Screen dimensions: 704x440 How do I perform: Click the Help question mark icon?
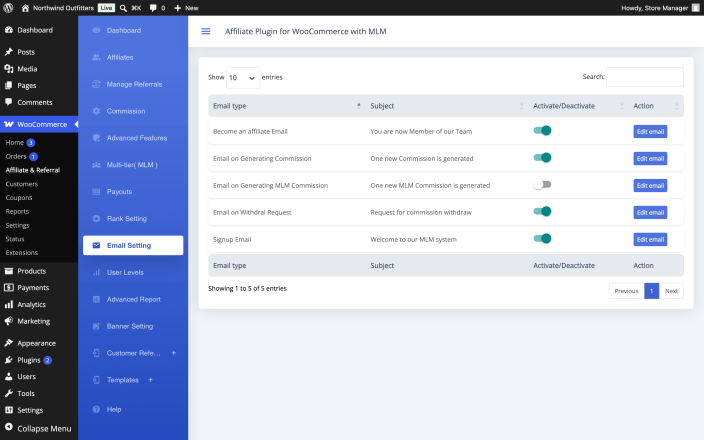tap(96, 409)
